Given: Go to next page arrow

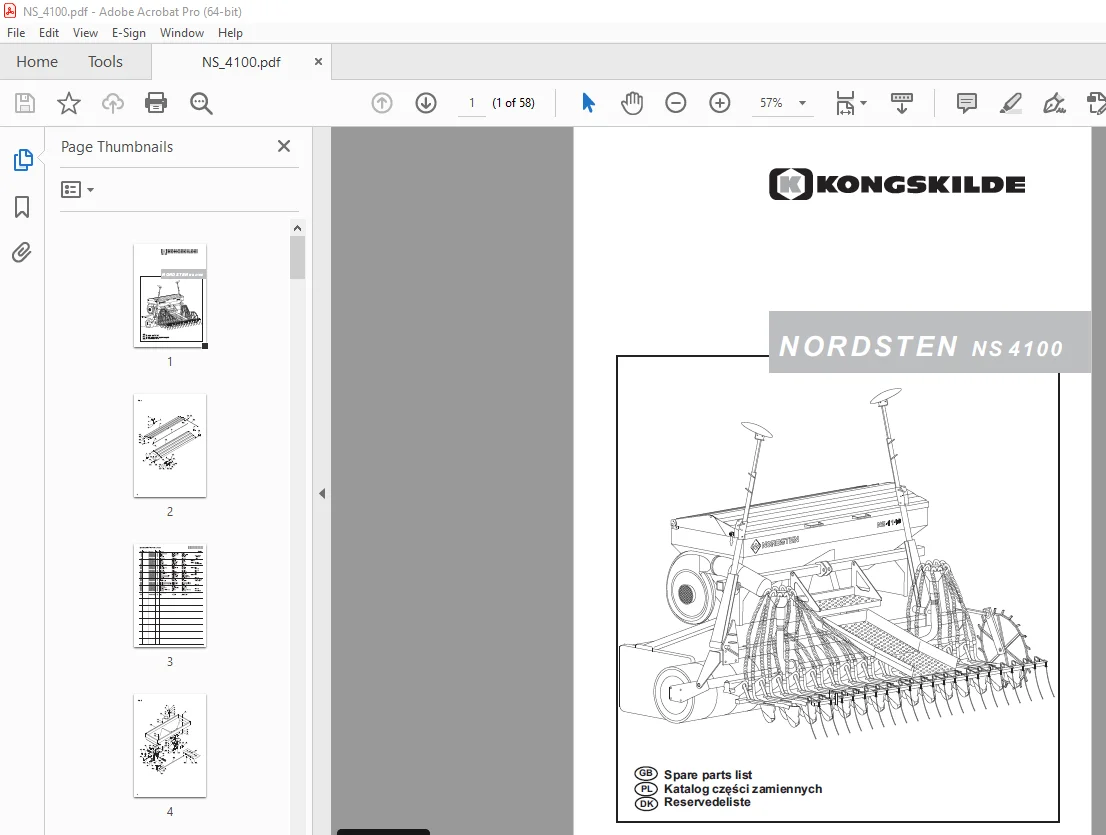Looking at the screenshot, I should 425,103.
